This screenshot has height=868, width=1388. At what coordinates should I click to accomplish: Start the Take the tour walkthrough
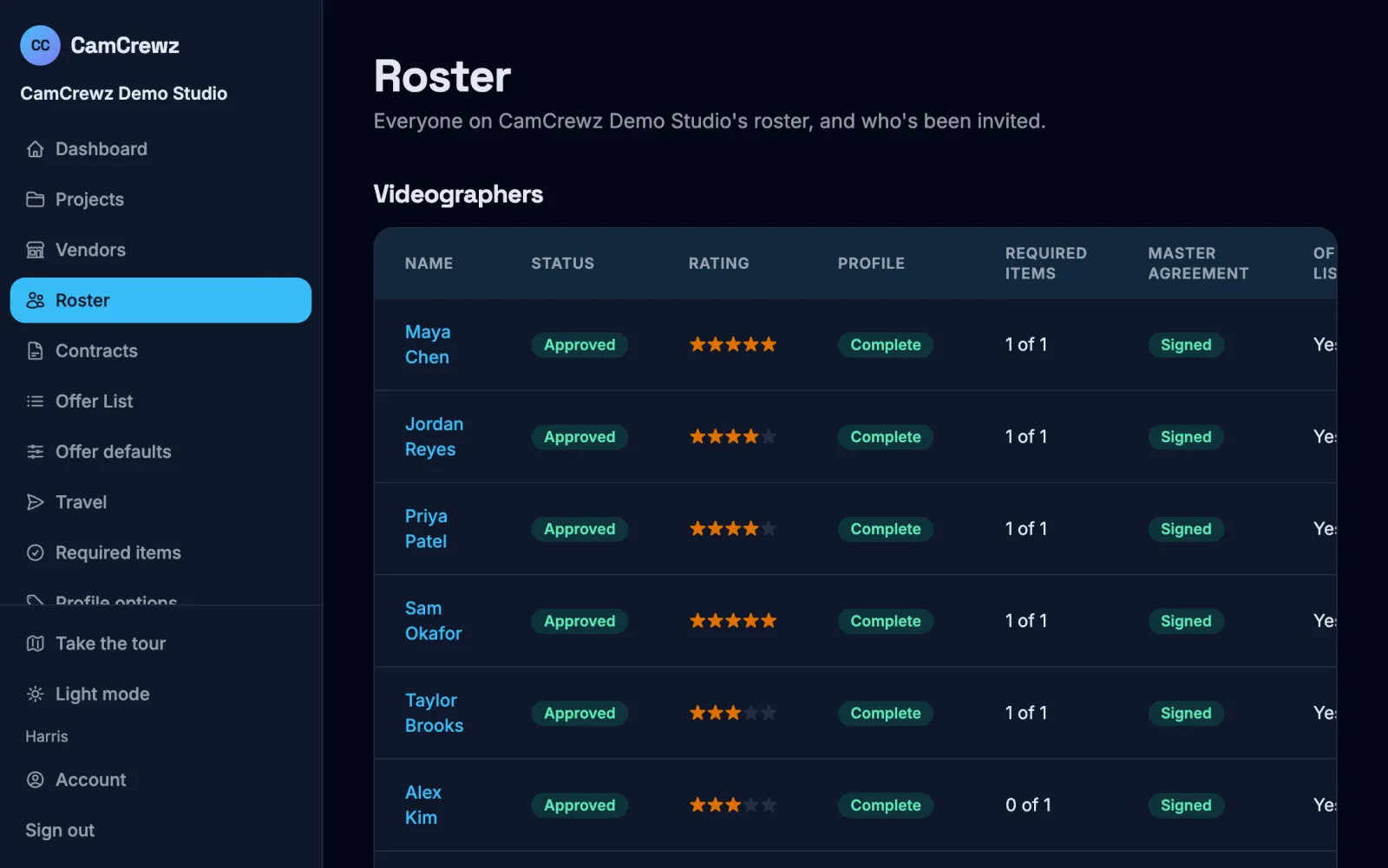pyautogui.click(x=160, y=643)
